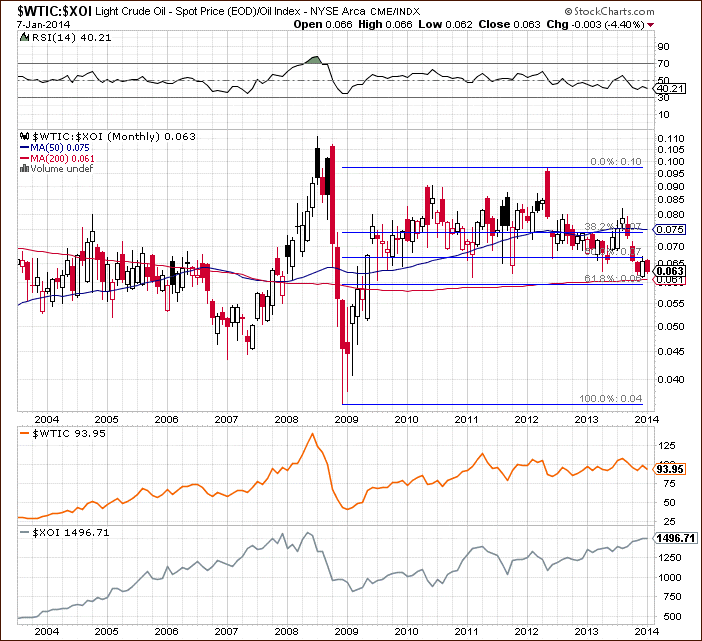Click the small RSI legend icon
702x641 pixels.
click(x=25, y=38)
